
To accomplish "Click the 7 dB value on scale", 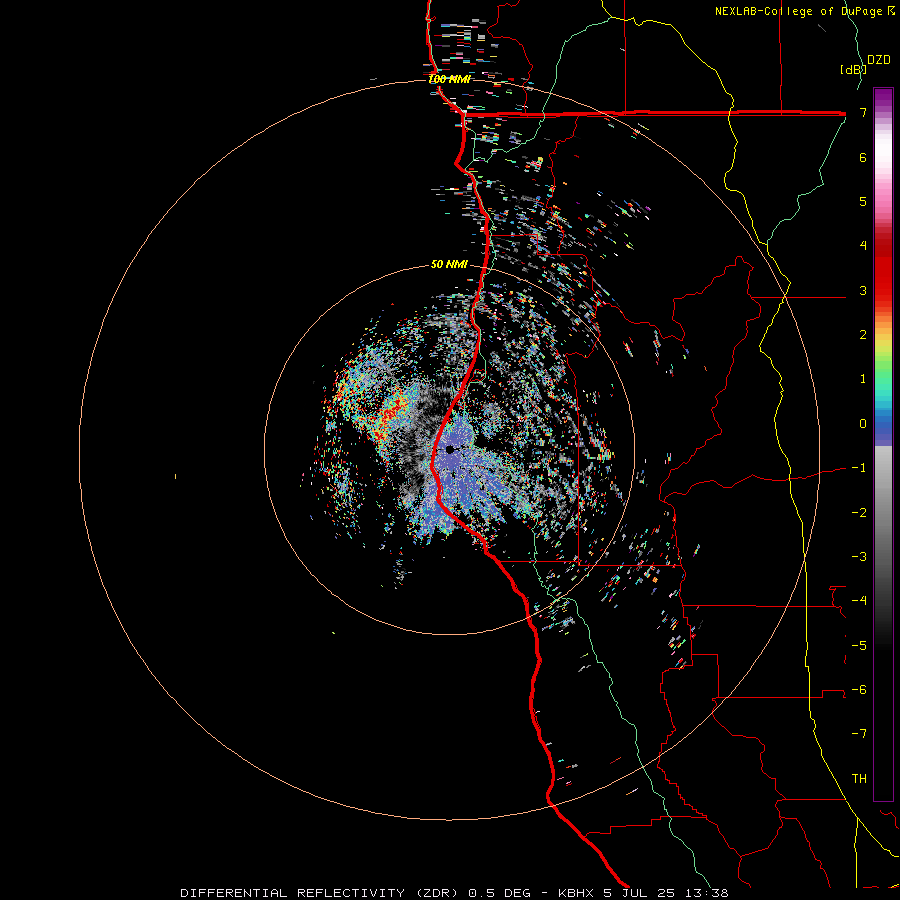I will 863,112.
